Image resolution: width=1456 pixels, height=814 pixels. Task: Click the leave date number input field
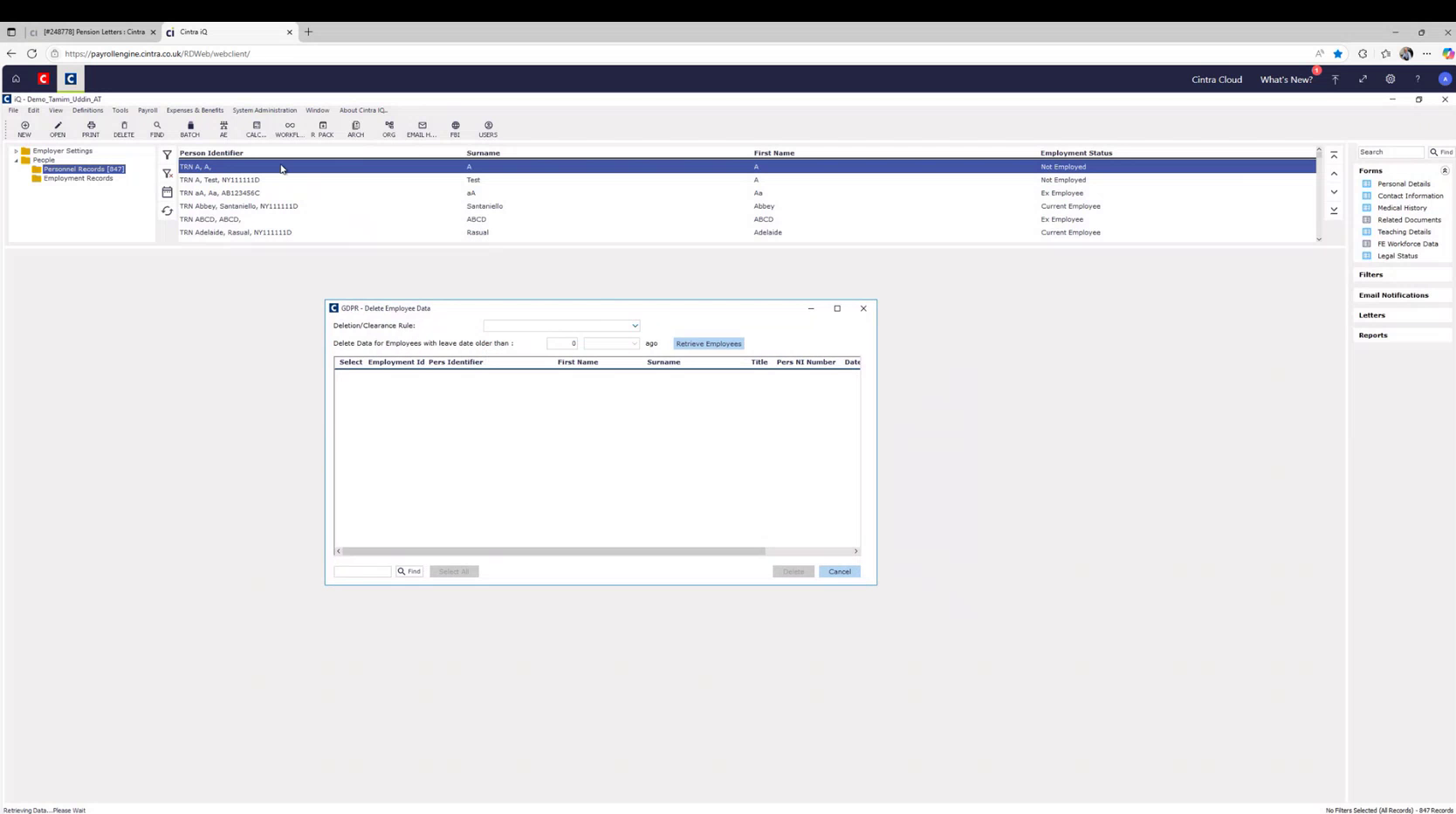(561, 343)
